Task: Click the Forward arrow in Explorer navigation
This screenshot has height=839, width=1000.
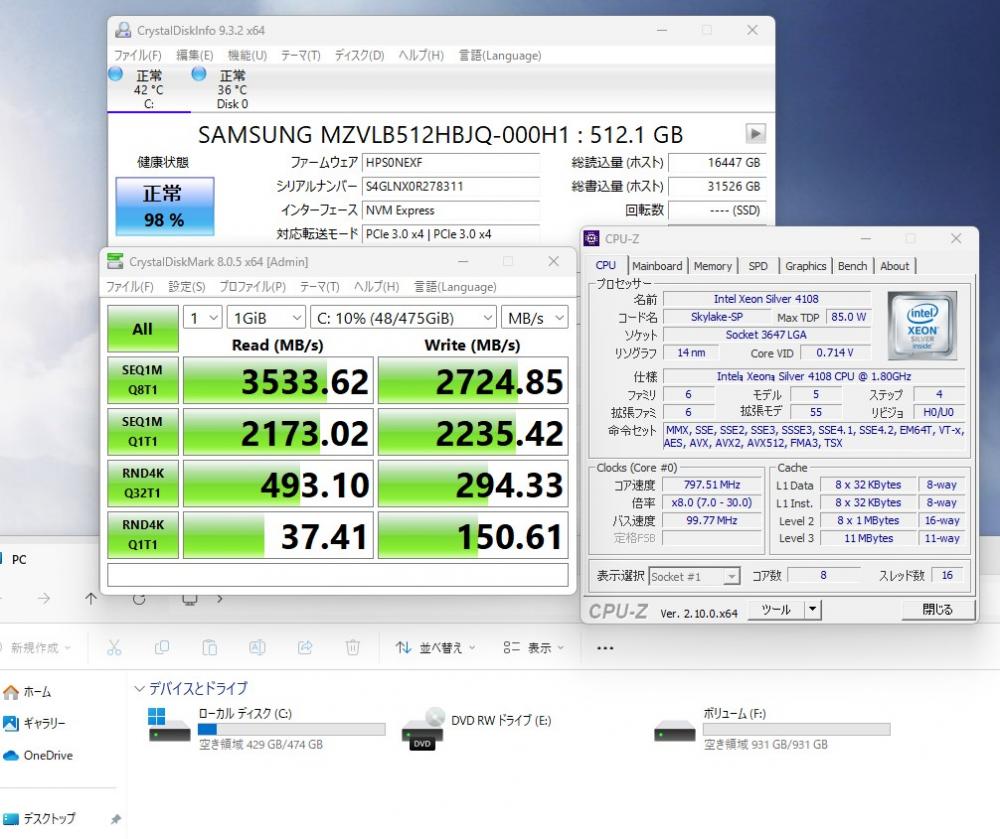Action: (43, 599)
